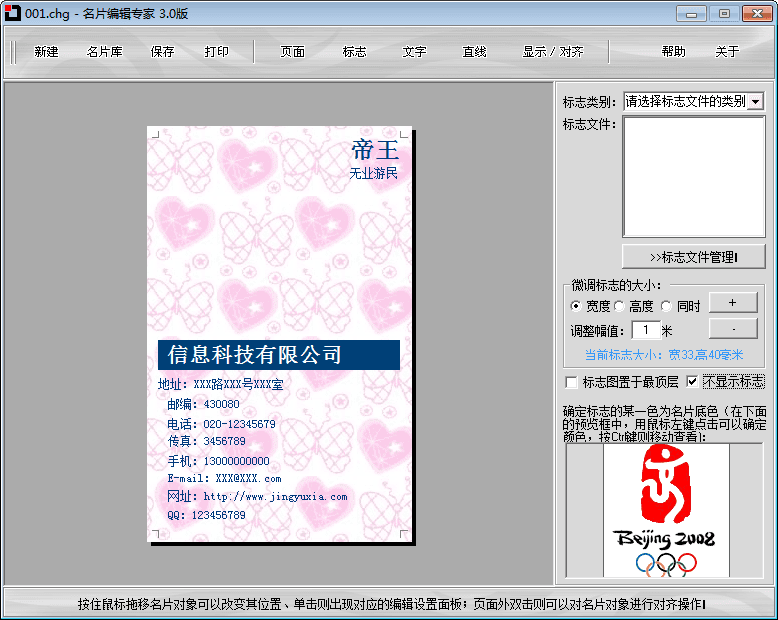
Task: Click 保存 to save the card
Action: (162, 52)
